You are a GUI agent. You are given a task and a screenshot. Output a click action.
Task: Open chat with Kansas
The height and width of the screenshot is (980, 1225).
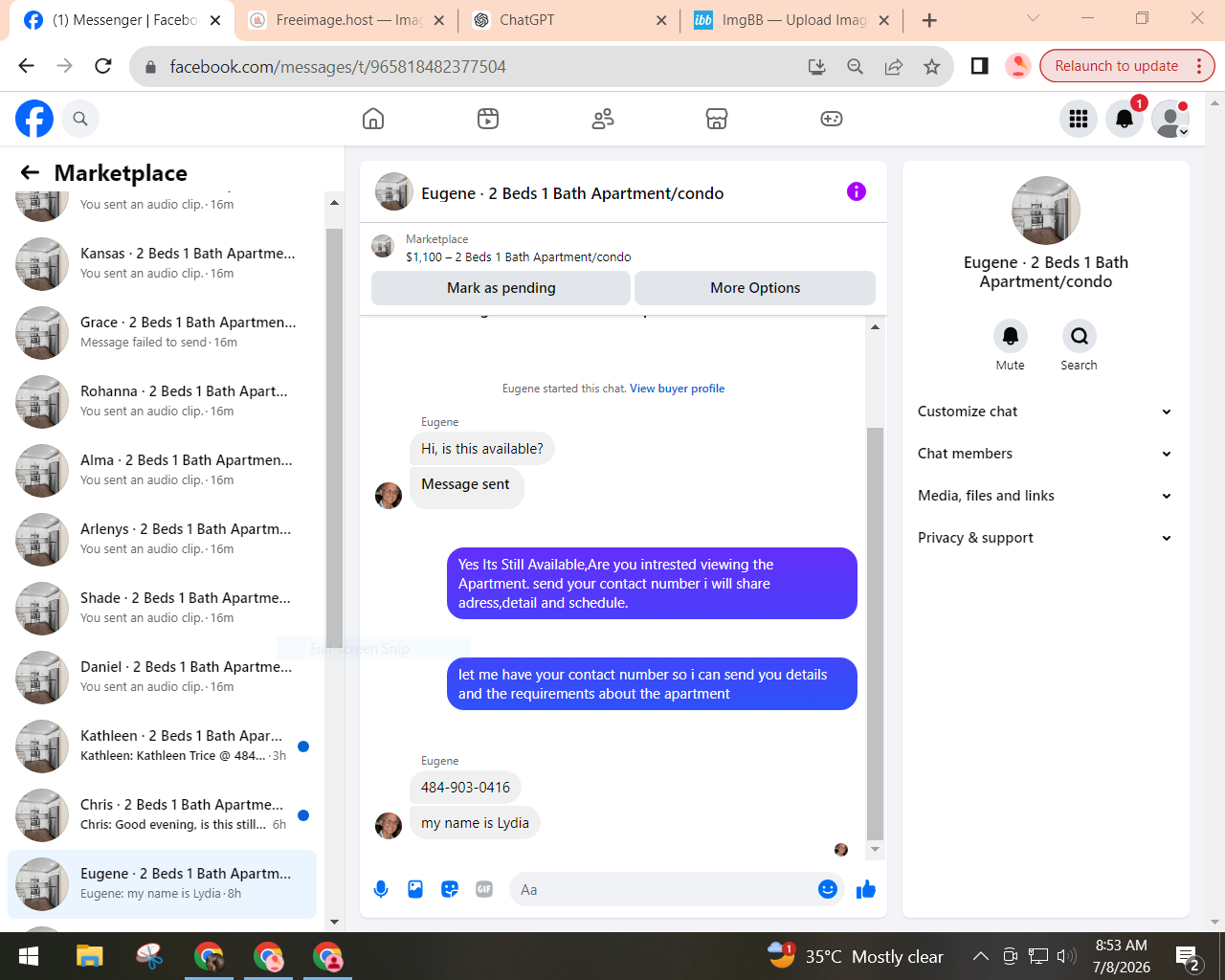(163, 264)
